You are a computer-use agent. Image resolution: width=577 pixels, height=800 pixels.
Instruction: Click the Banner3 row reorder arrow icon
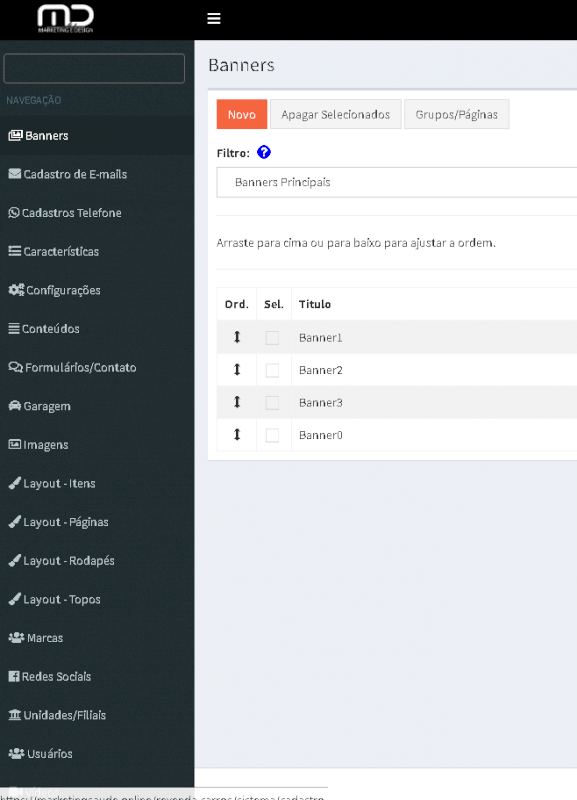coord(237,402)
